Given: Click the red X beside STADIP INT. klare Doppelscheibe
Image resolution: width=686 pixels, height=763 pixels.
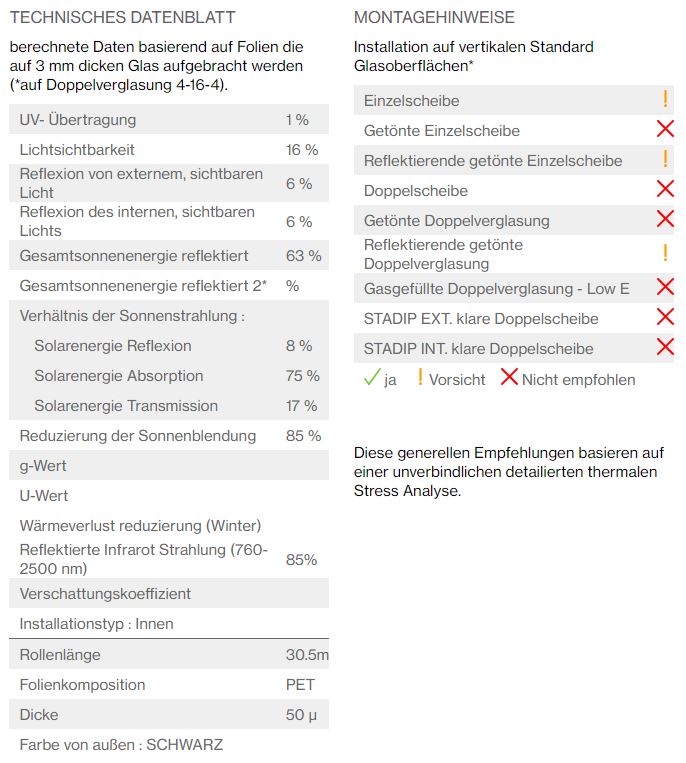Looking at the screenshot, I should pos(665,347).
